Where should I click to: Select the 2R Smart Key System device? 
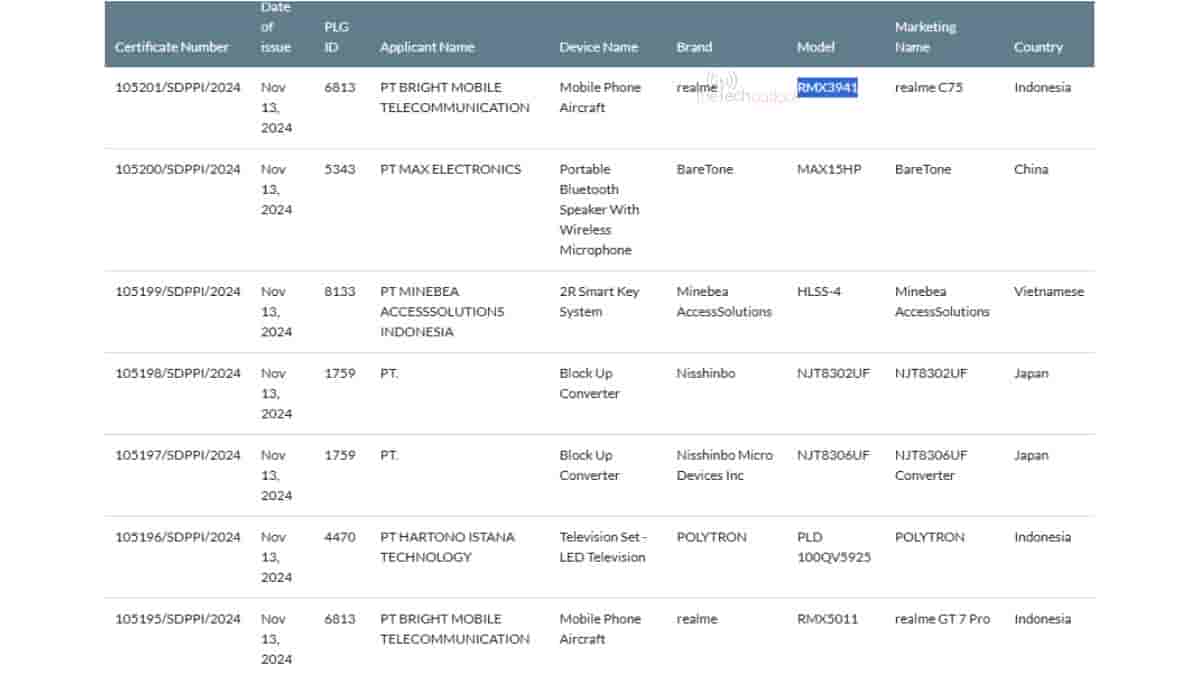pos(598,301)
